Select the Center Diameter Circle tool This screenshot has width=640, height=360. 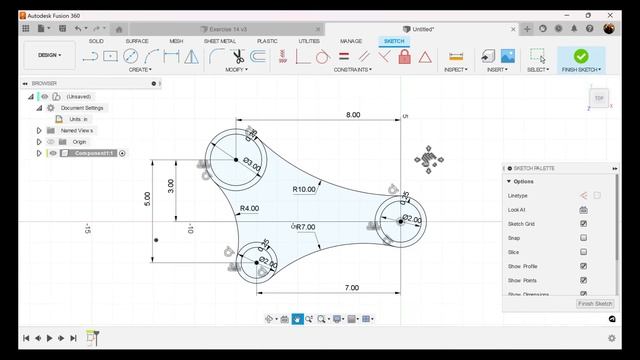pos(131,56)
